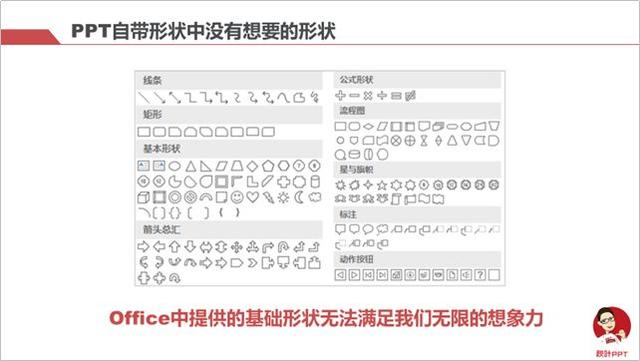Choose the rectangular callout shape

pyautogui.click(x=340, y=230)
